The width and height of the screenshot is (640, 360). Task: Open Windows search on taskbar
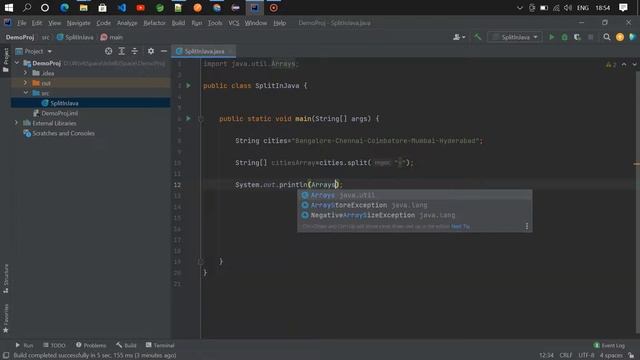27,7
